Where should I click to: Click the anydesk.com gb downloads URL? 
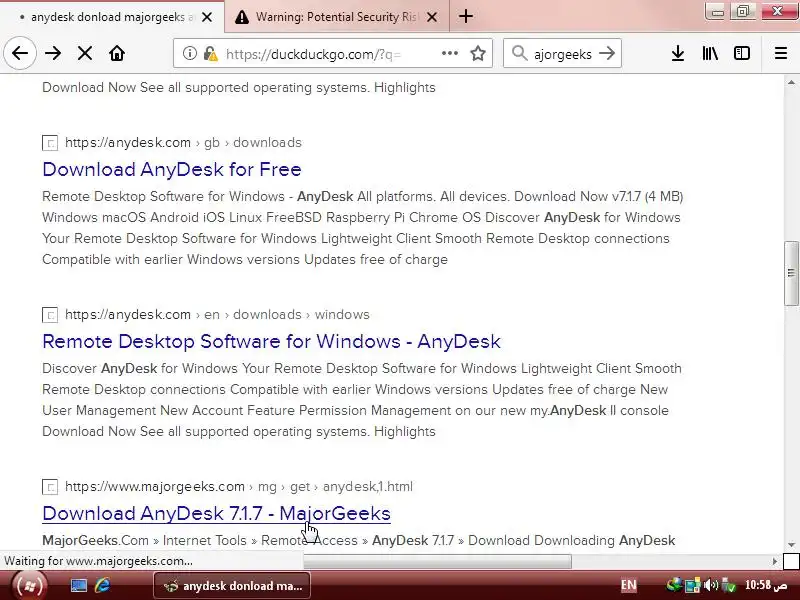tap(183, 142)
